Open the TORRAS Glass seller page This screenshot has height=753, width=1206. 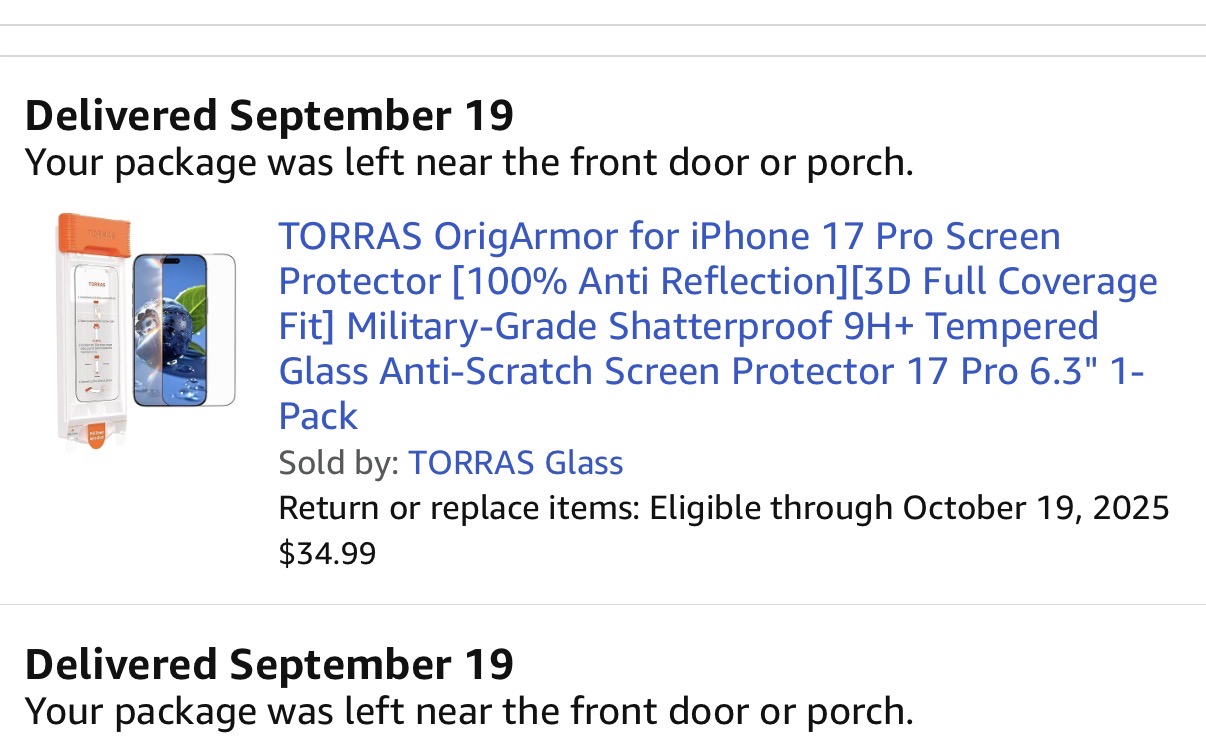pos(515,463)
